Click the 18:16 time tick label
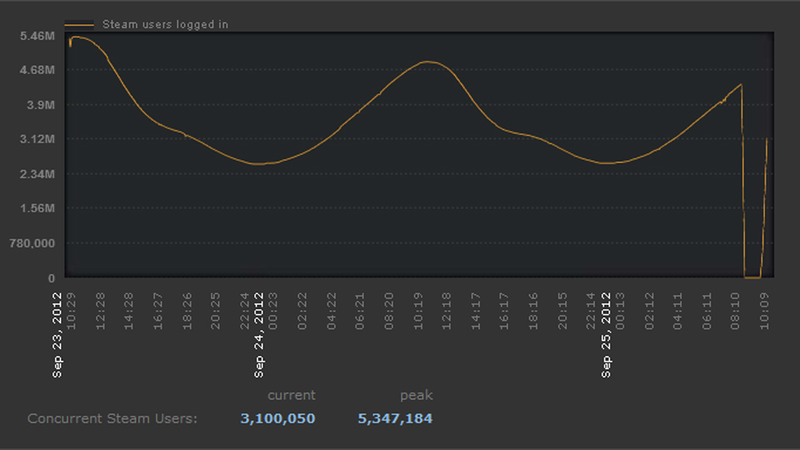The width and height of the screenshot is (800, 450). tap(534, 311)
